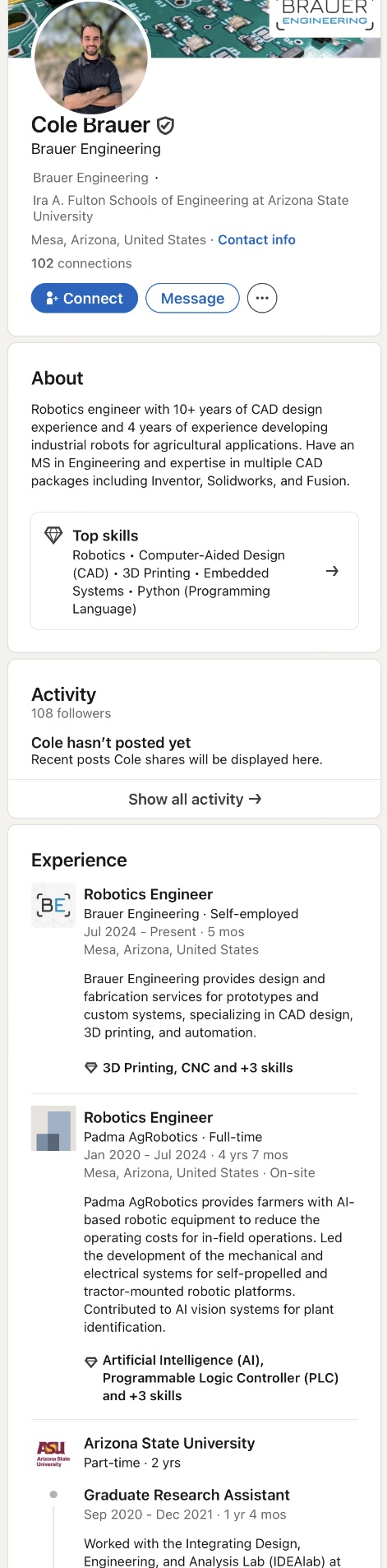
Task: Click the Graduate Research Assistant timeline dot
Action: click(x=53, y=1495)
